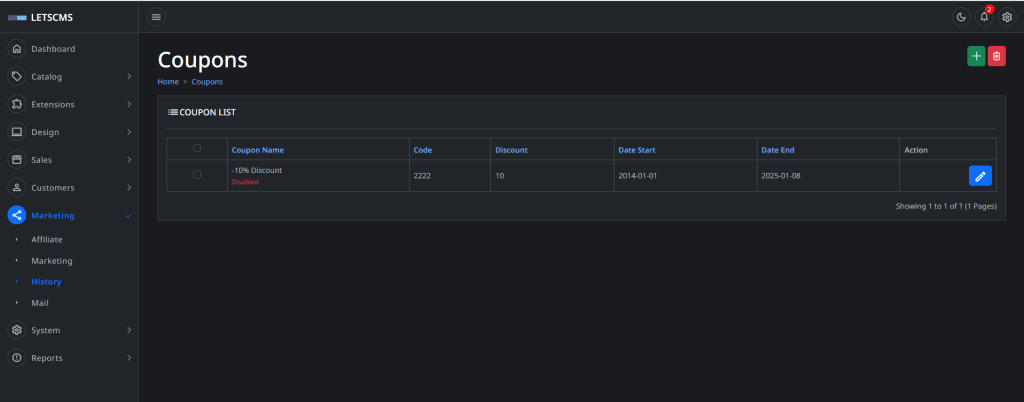Image resolution: width=1024 pixels, height=402 pixels.
Task: Expand the Extensions menu chevron
Action: coord(129,104)
